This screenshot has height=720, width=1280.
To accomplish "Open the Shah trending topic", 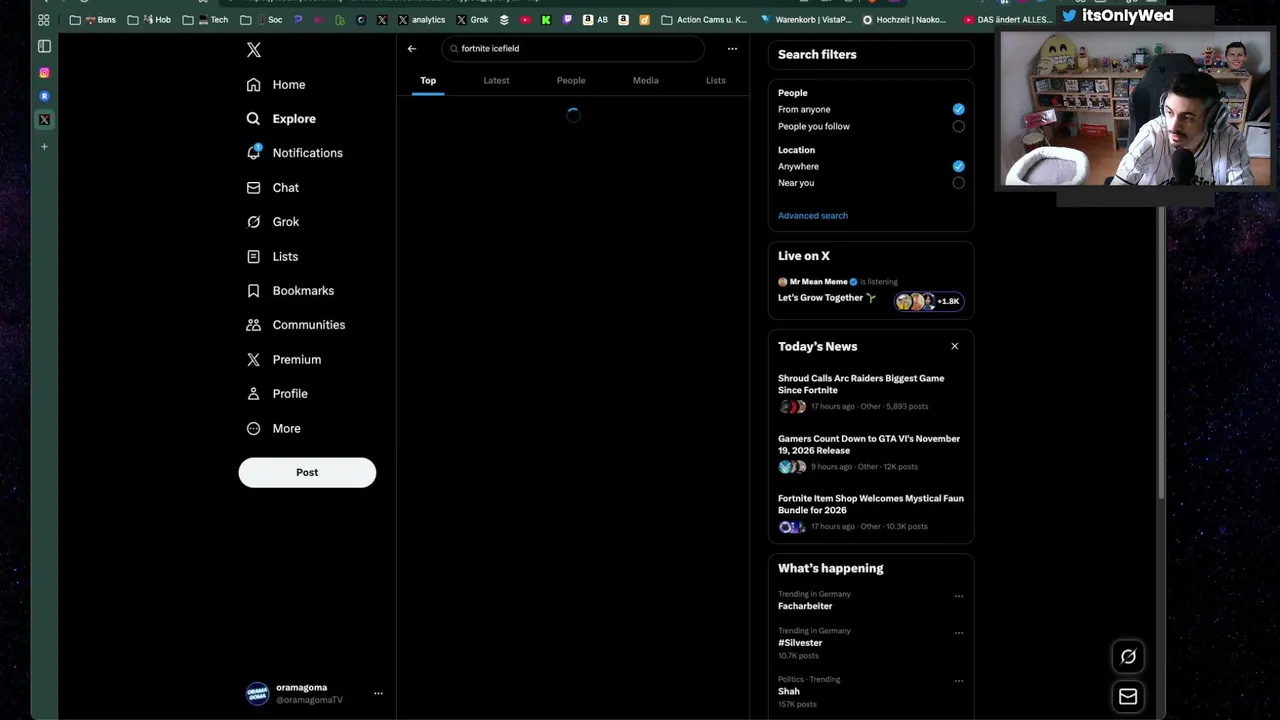I will [789, 691].
